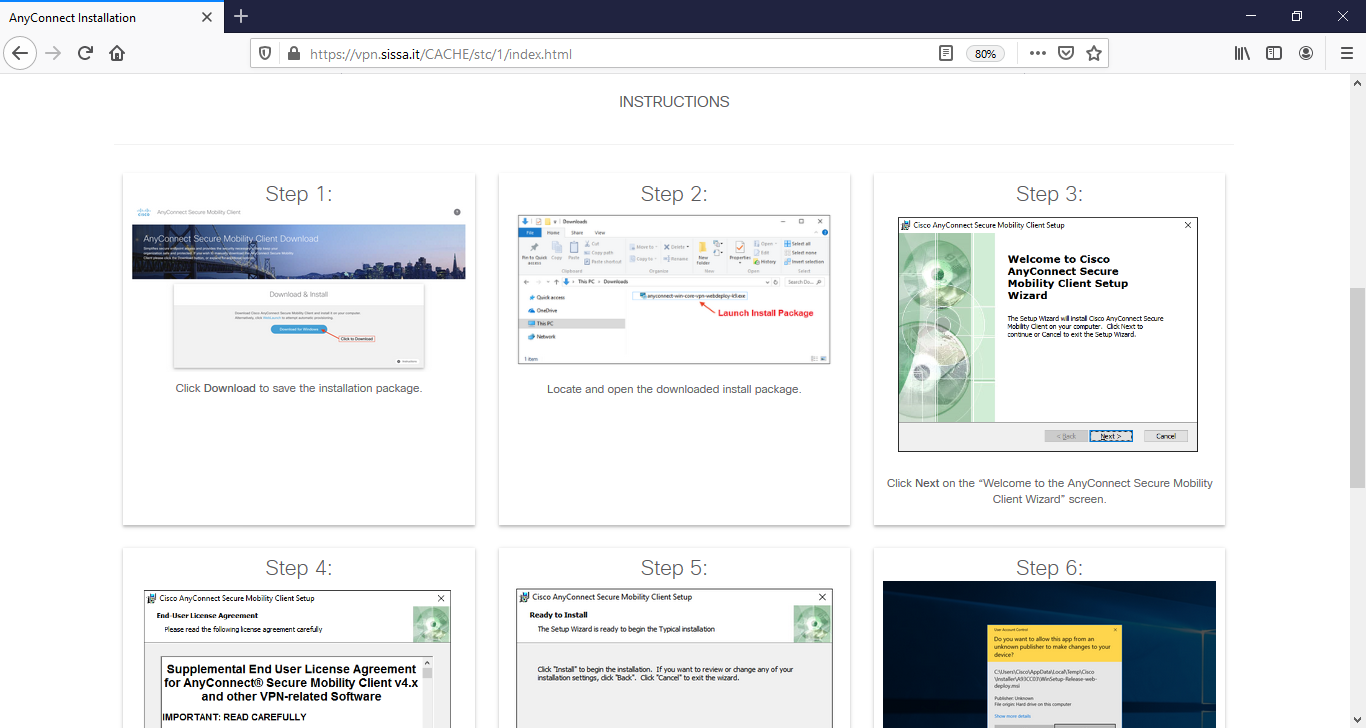Open the Firefox account icon
The image size is (1366, 728).
(1306, 54)
